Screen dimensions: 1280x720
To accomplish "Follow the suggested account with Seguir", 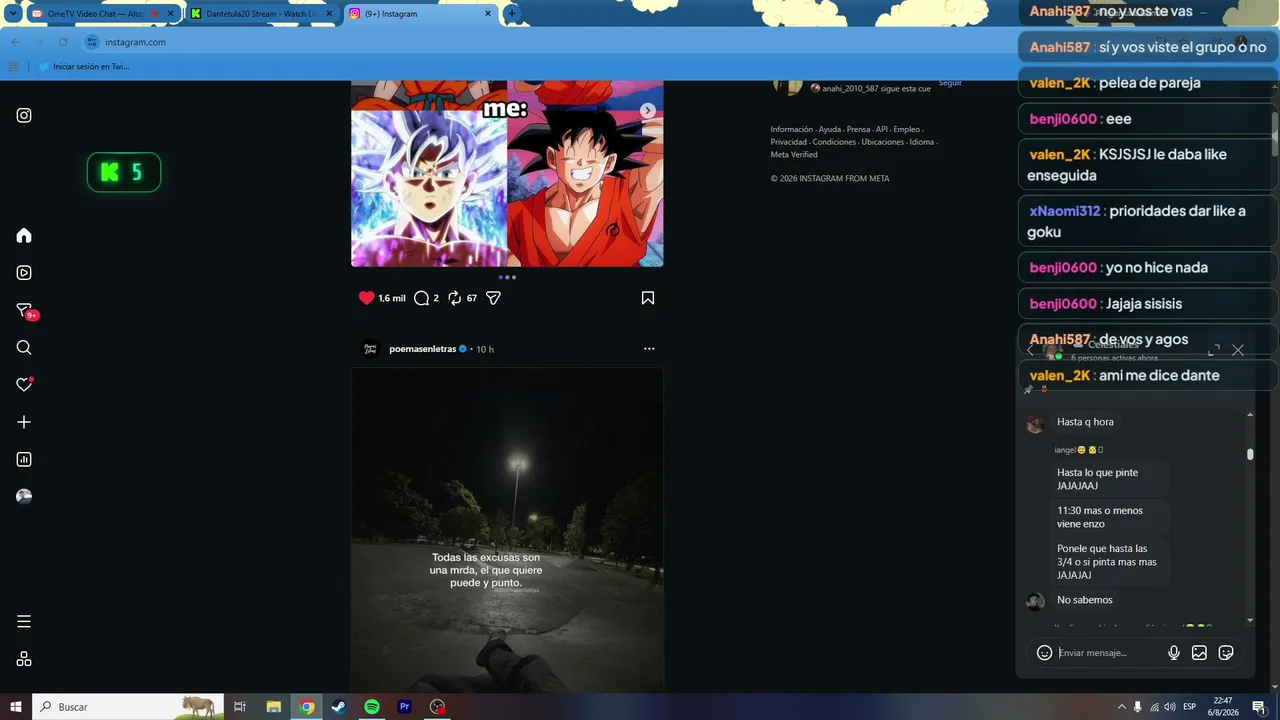I will [x=950, y=83].
